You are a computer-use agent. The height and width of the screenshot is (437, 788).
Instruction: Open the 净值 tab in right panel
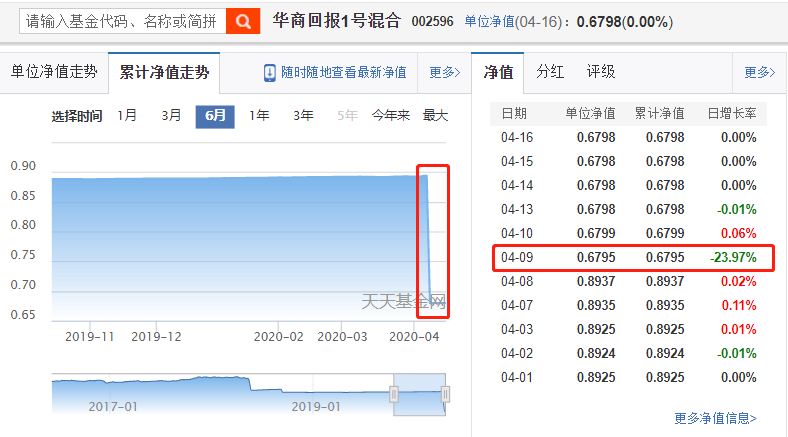(498, 72)
